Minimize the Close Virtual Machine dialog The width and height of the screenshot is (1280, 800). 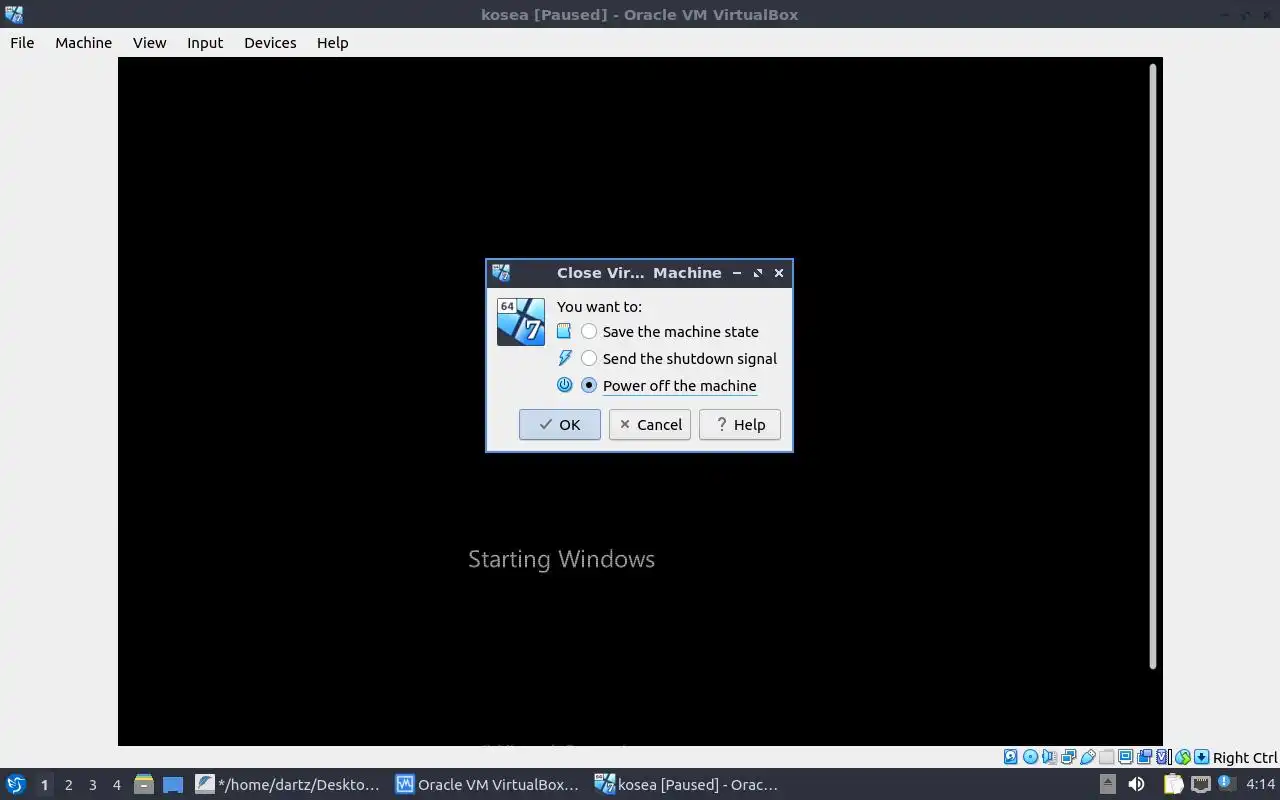737,273
